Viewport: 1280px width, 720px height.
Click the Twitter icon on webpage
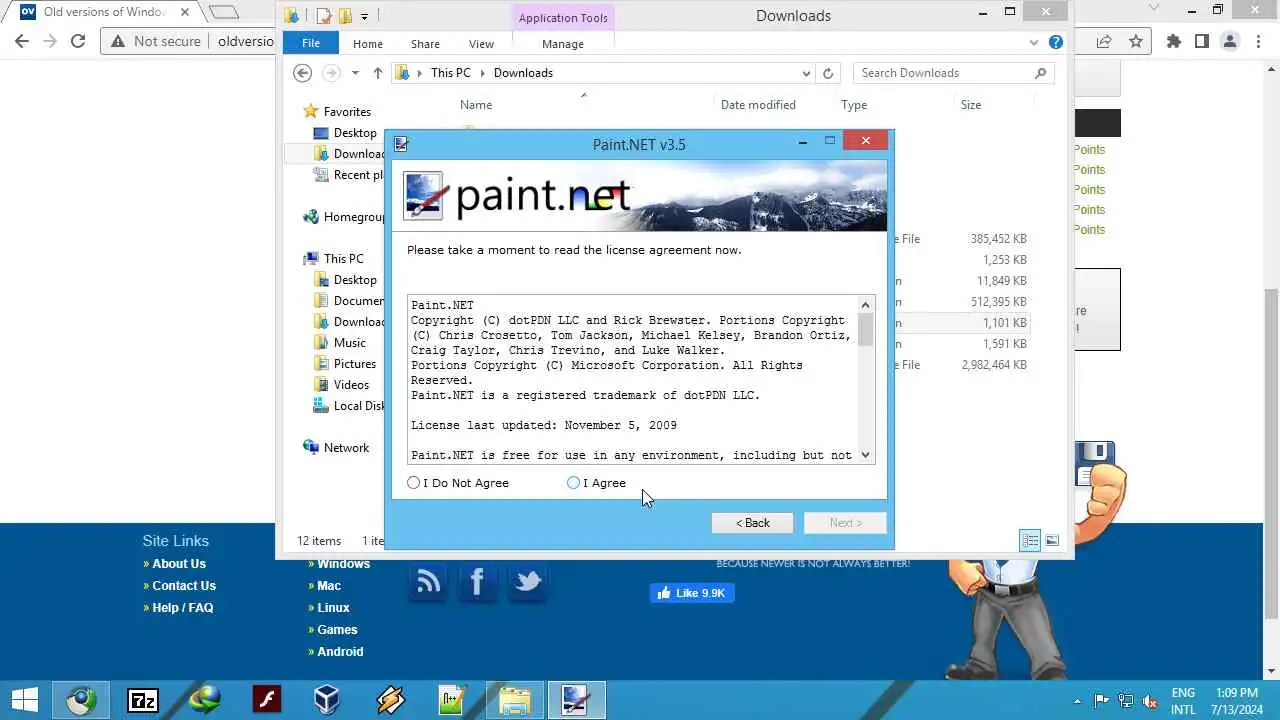tap(527, 582)
